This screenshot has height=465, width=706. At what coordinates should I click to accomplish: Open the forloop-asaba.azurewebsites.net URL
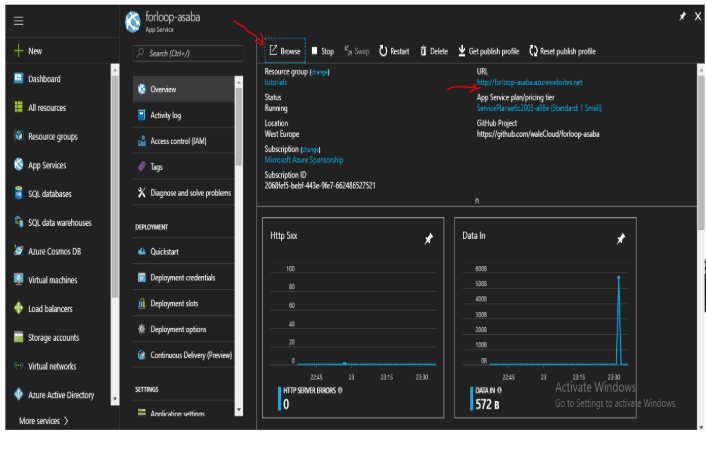pos(530,82)
